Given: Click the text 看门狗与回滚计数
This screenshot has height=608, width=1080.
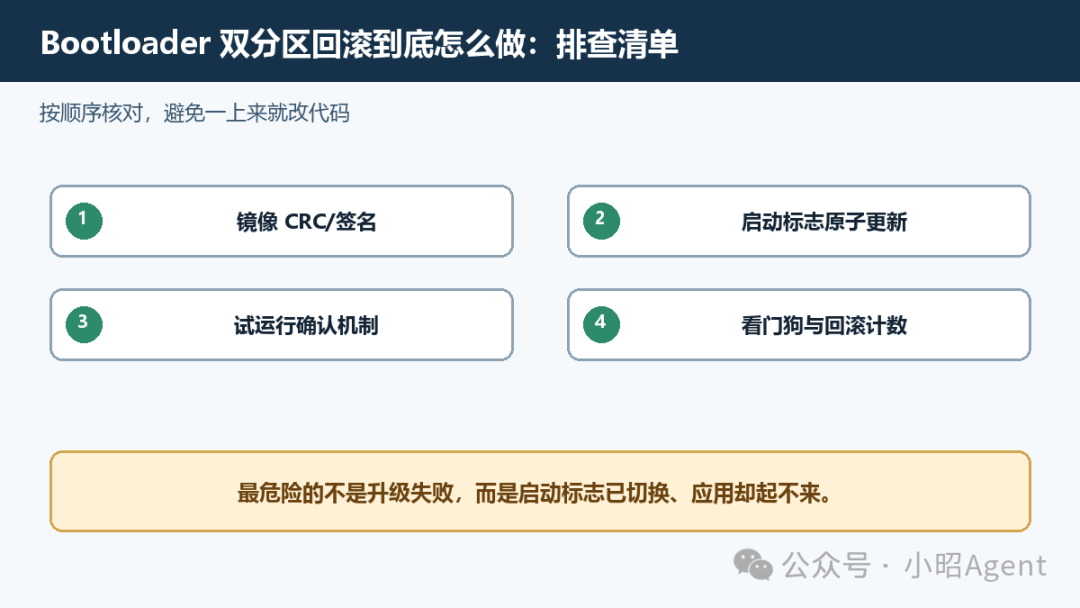Looking at the screenshot, I should (x=824, y=325).
